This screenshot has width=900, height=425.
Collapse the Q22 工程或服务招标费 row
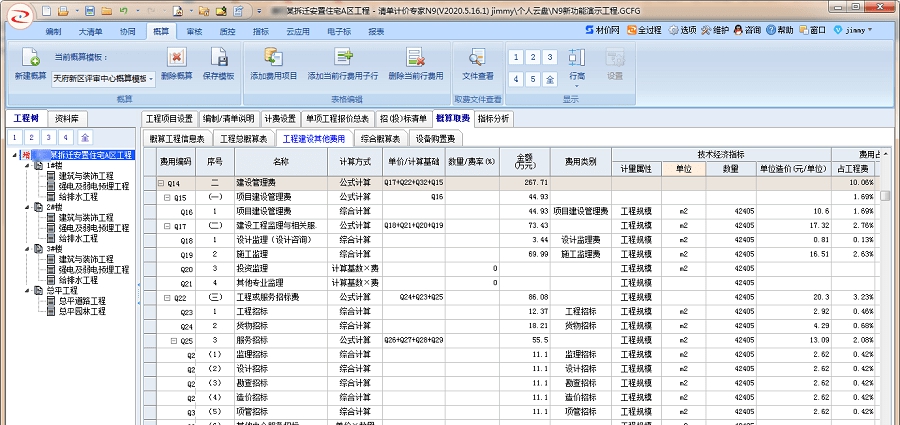[x=168, y=298]
